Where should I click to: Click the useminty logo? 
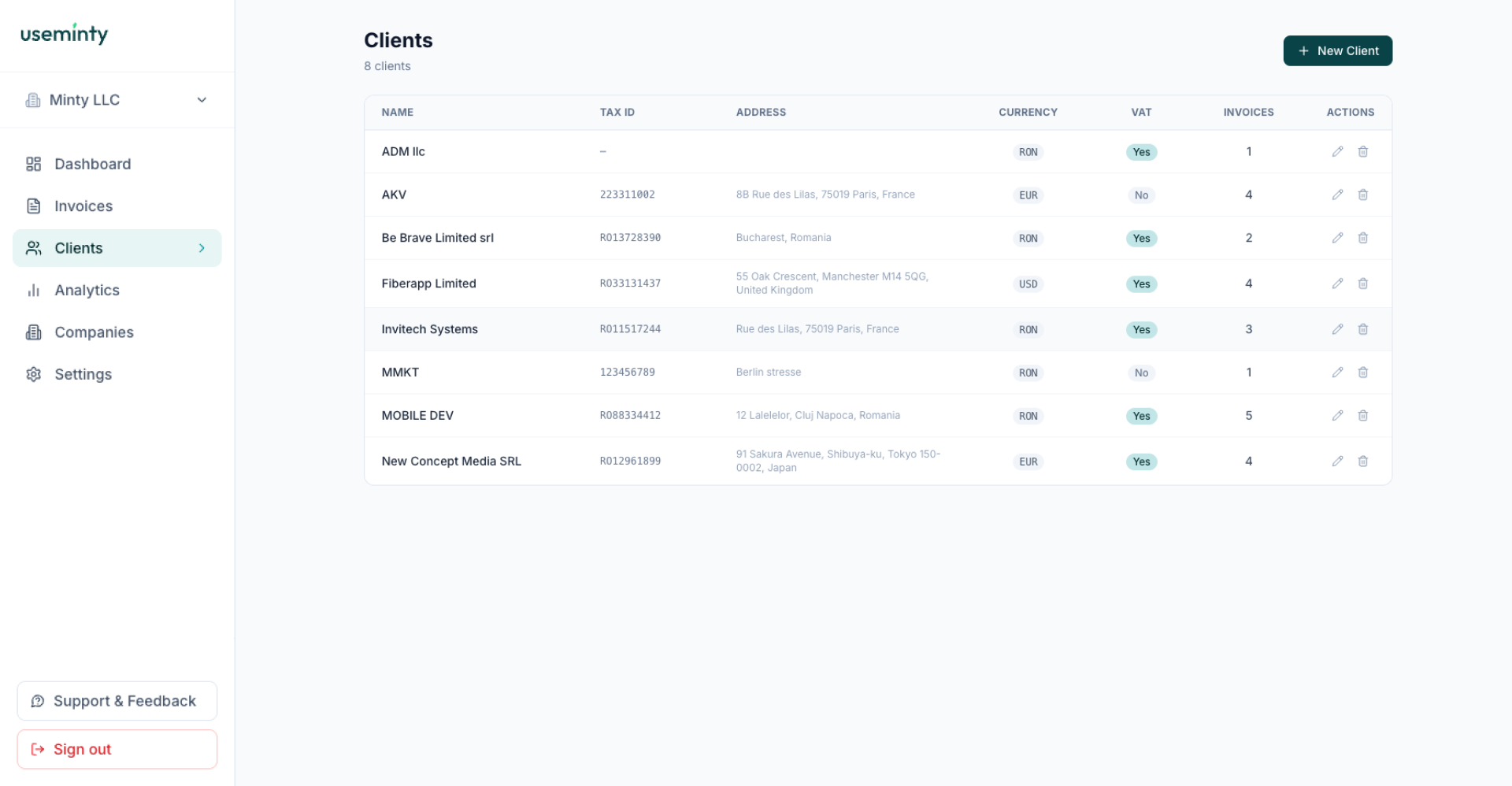click(x=64, y=34)
